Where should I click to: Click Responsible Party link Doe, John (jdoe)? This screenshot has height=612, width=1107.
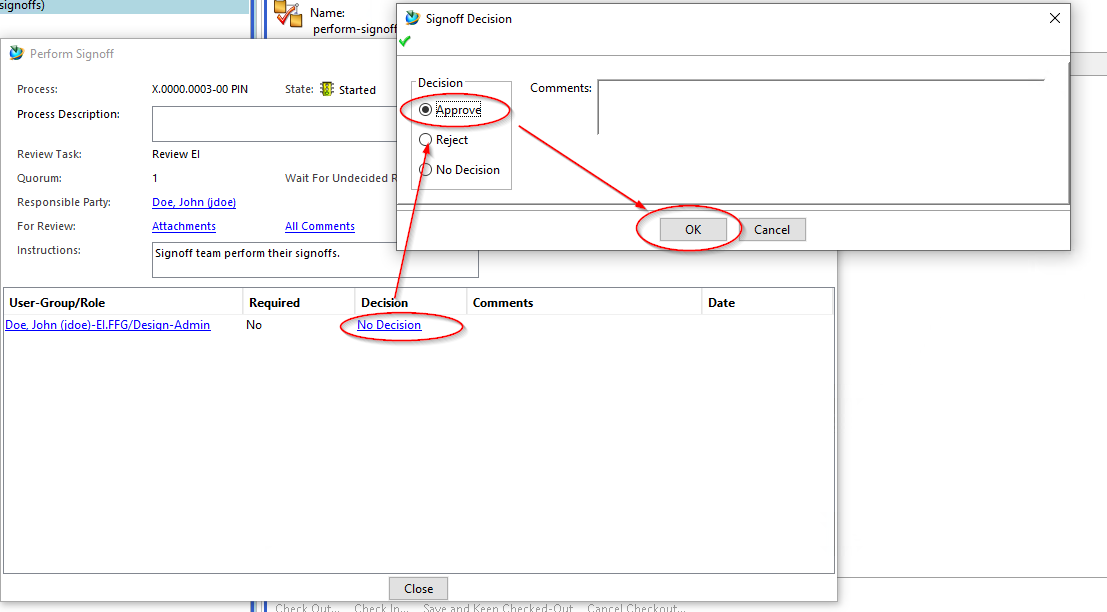pyautogui.click(x=194, y=202)
